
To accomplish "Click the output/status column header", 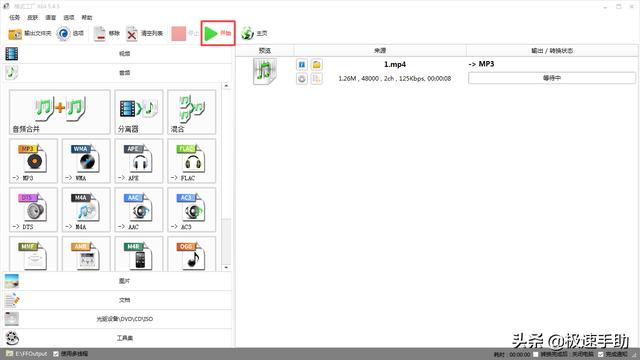I will point(552,51).
